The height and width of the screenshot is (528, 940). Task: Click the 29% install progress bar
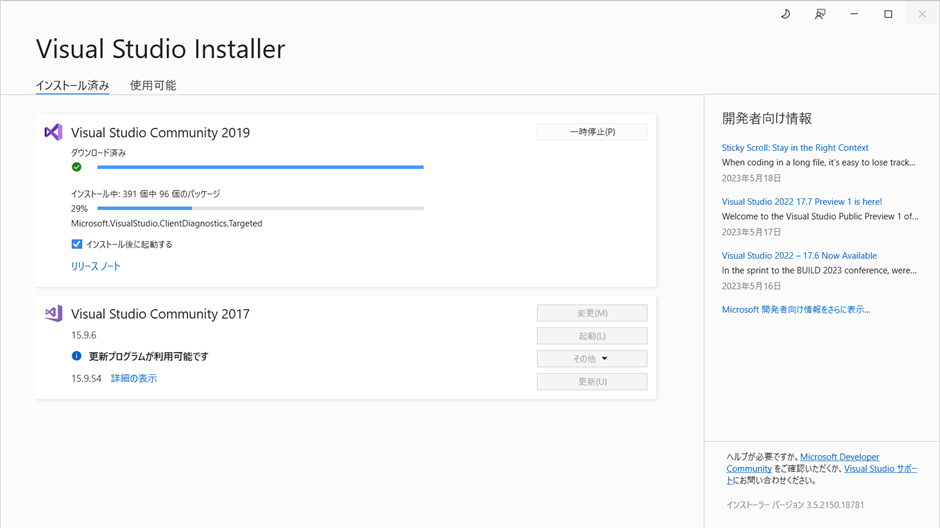(260, 208)
